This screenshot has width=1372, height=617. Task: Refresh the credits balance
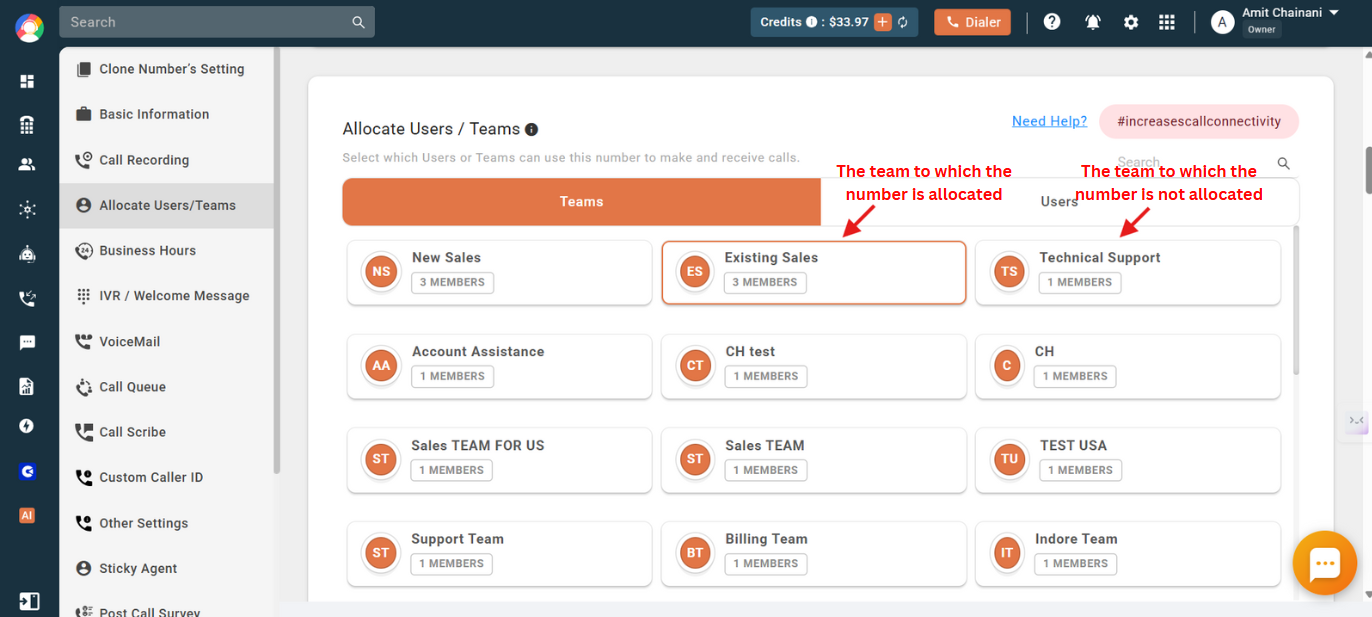click(x=902, y=22)
